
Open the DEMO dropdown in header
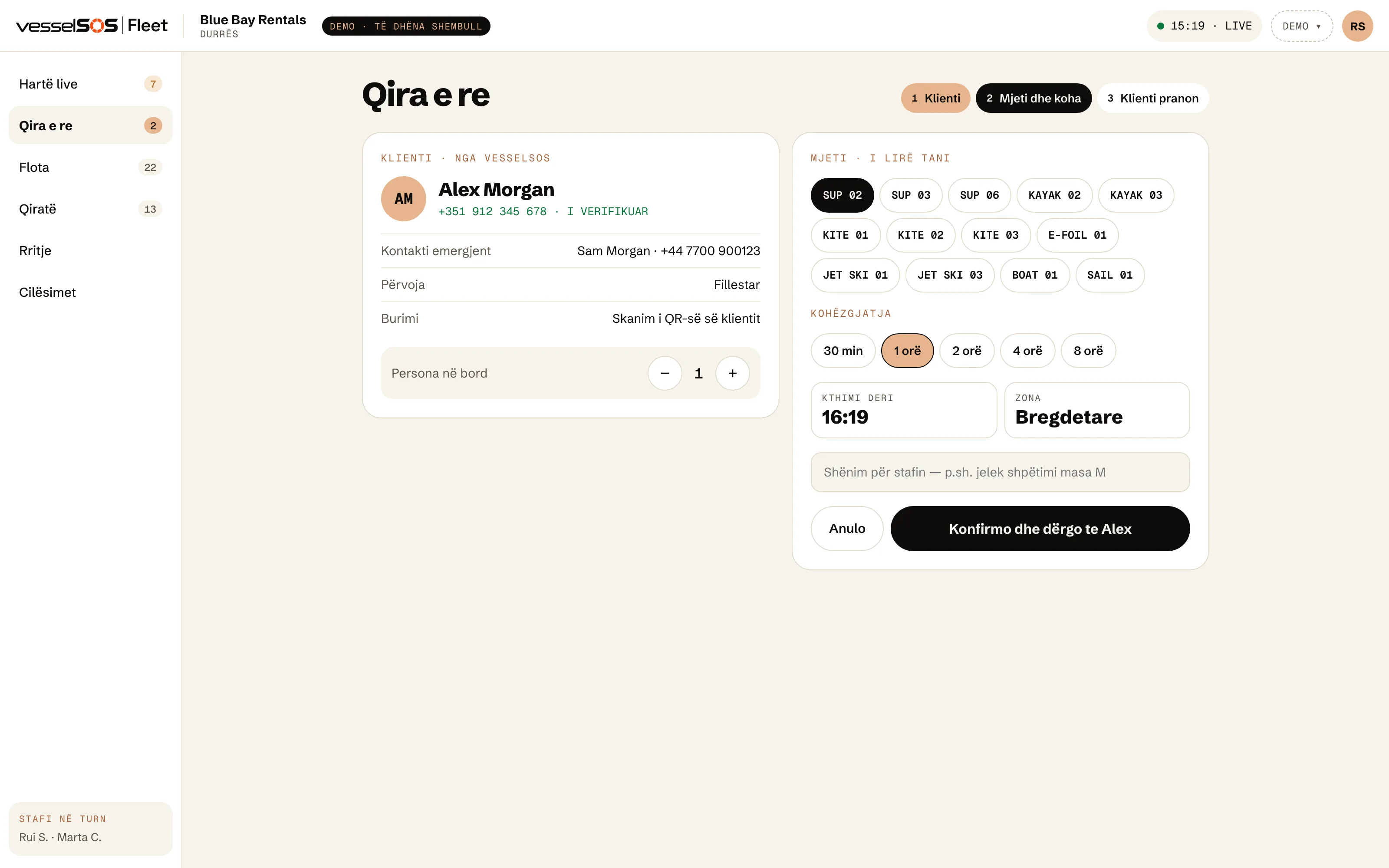pos(1302,26)
